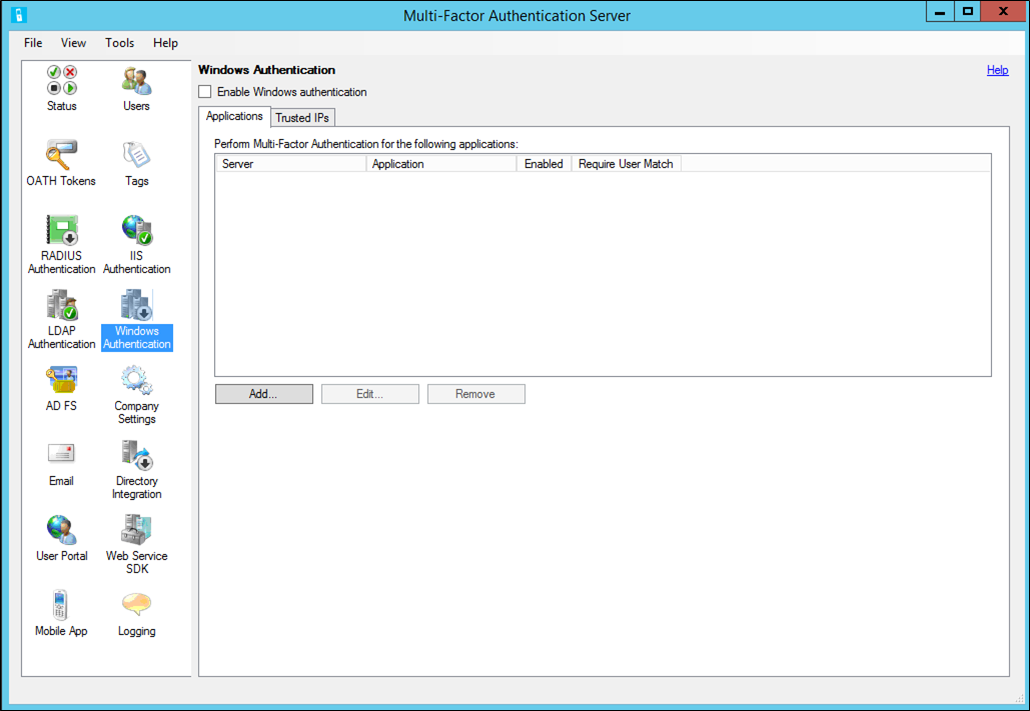
Task: Open the User Portal section
Action: [61, 530]
